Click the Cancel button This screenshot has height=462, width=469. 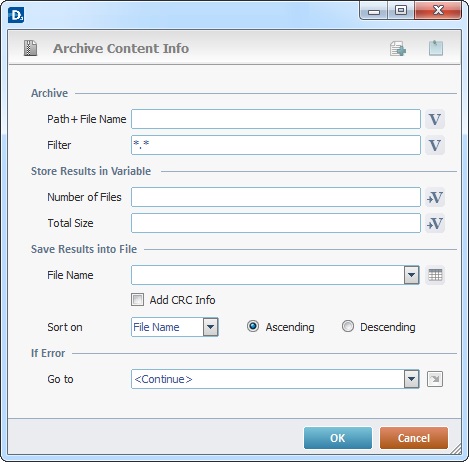tap(414, 438)
